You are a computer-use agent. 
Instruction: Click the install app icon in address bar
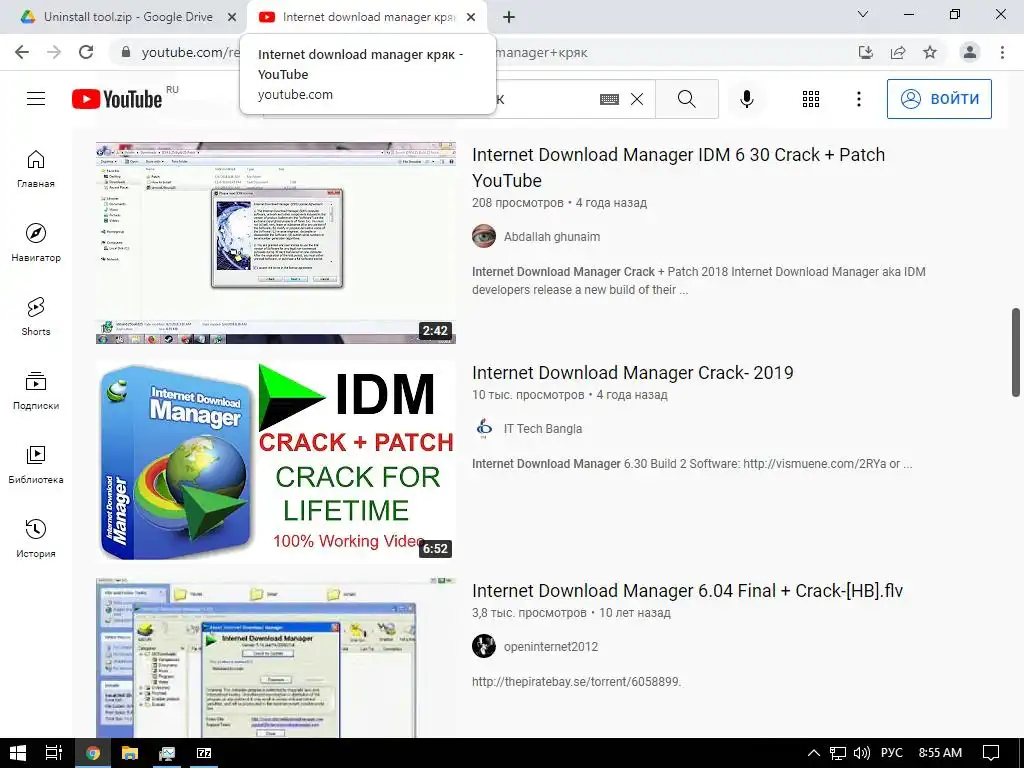[865, 52]
